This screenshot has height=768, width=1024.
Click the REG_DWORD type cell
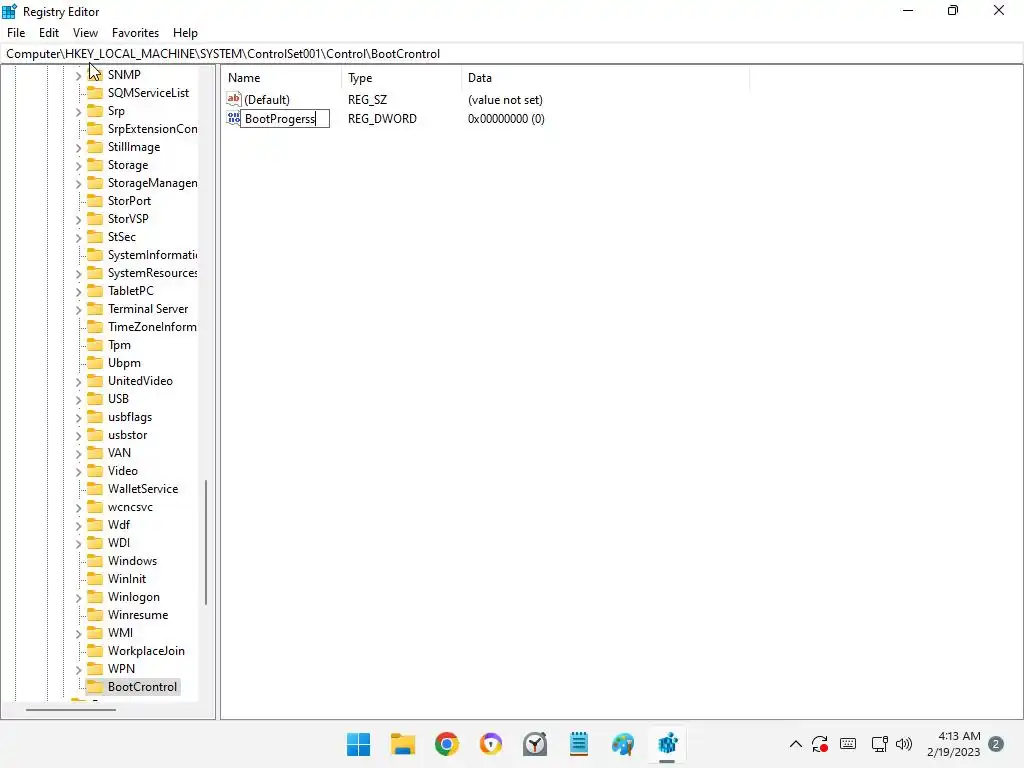click(x=382, y=119)
